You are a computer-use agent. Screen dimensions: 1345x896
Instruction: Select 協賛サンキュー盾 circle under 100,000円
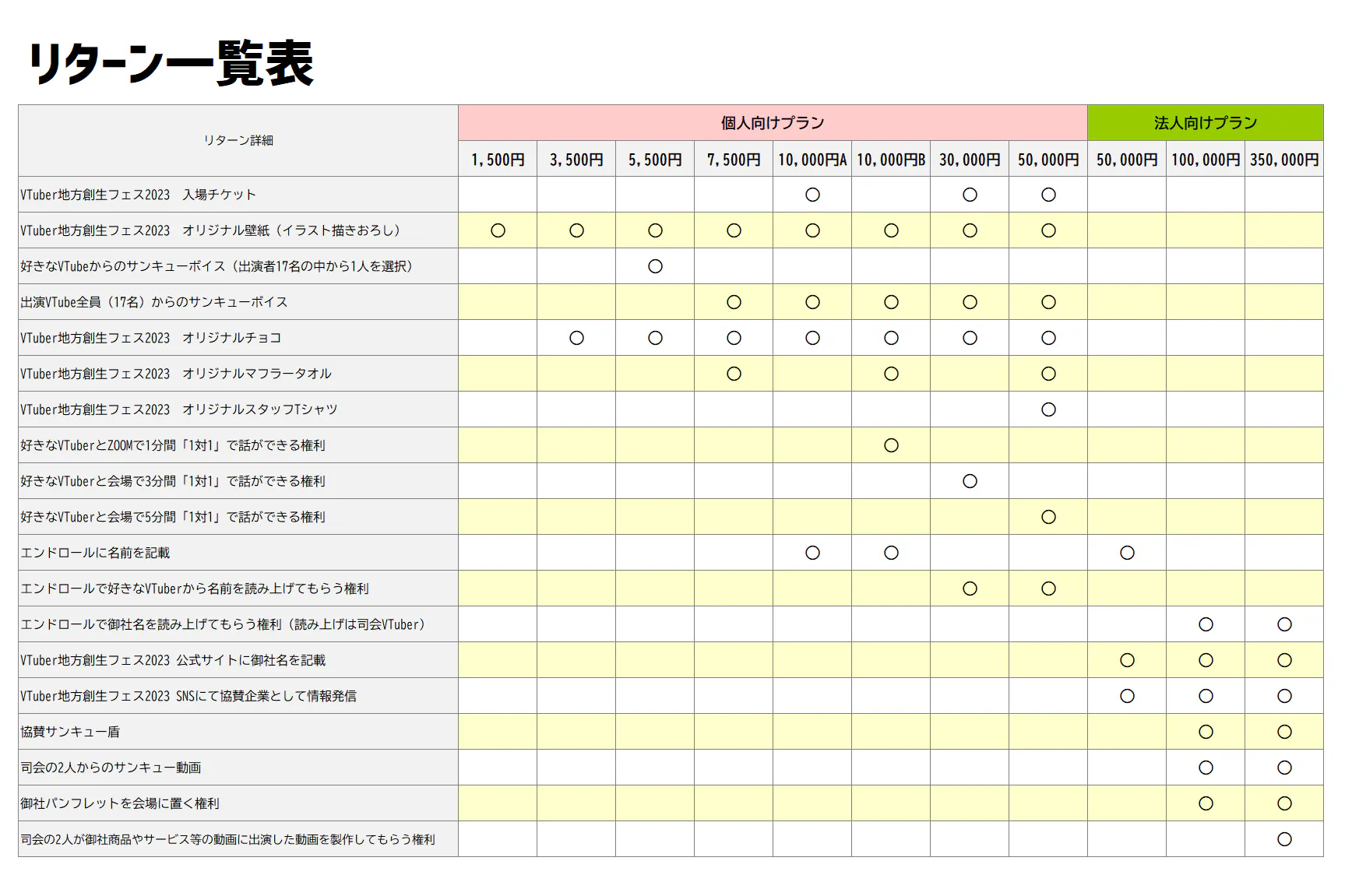pos(1206,732)
